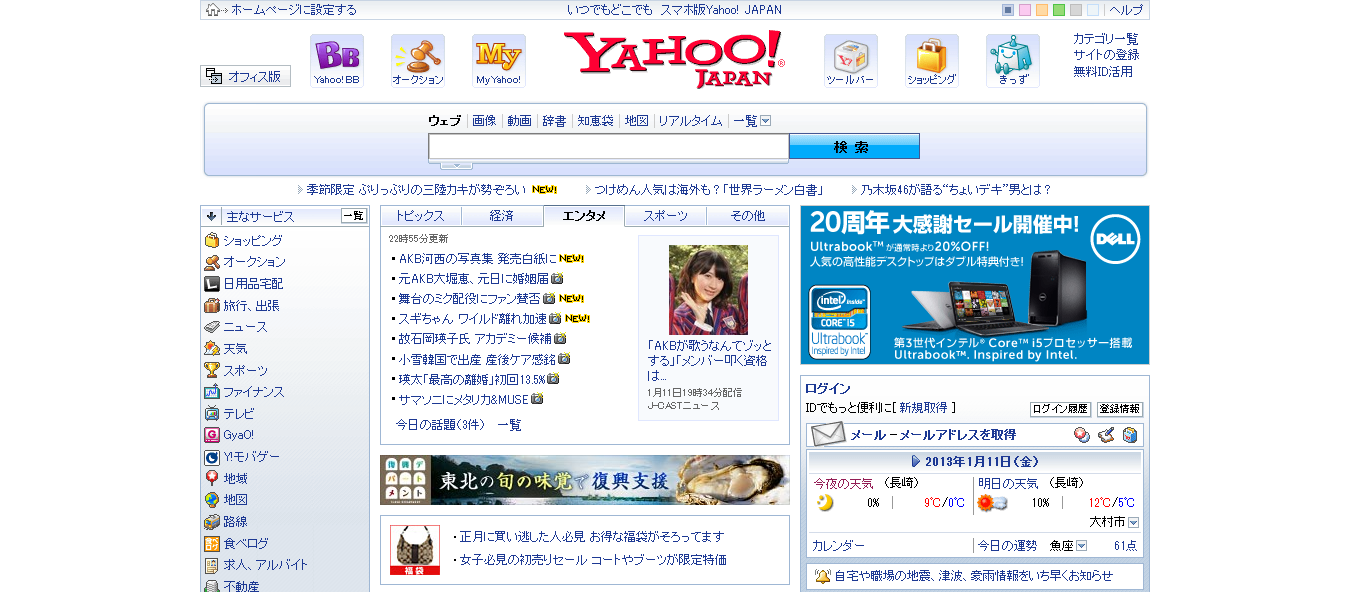
Task: Click the ファイナンス chart icon
Action: [212, 392]
